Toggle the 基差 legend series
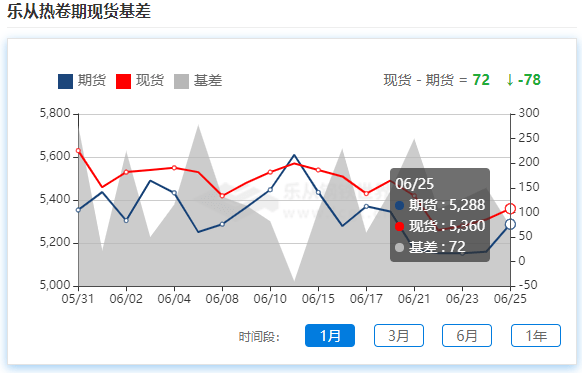The width and height of the screenshot is (582, 373). click(x=198, y=81)
